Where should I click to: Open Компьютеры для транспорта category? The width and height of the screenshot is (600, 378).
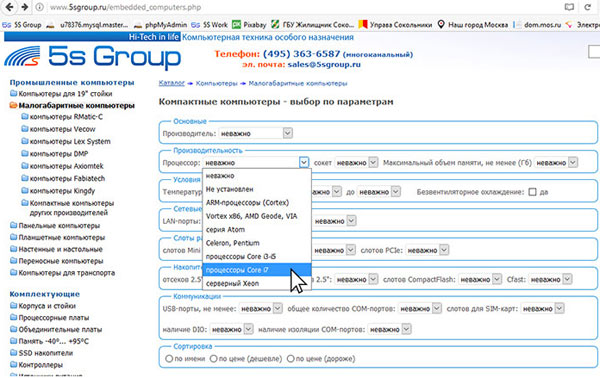[x=62, y=273]
